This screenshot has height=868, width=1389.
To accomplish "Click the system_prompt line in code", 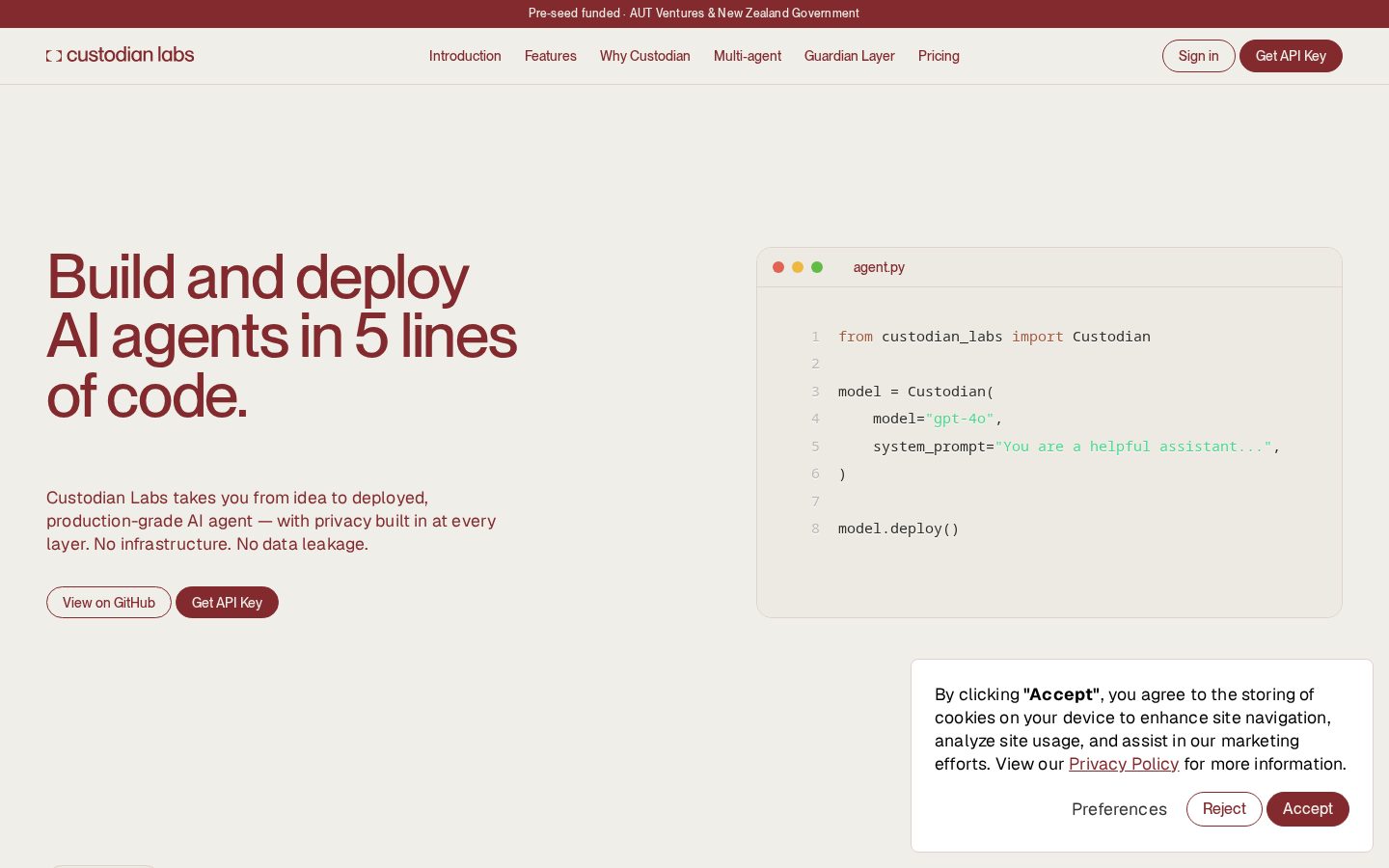I will [x=1076, y=447].
